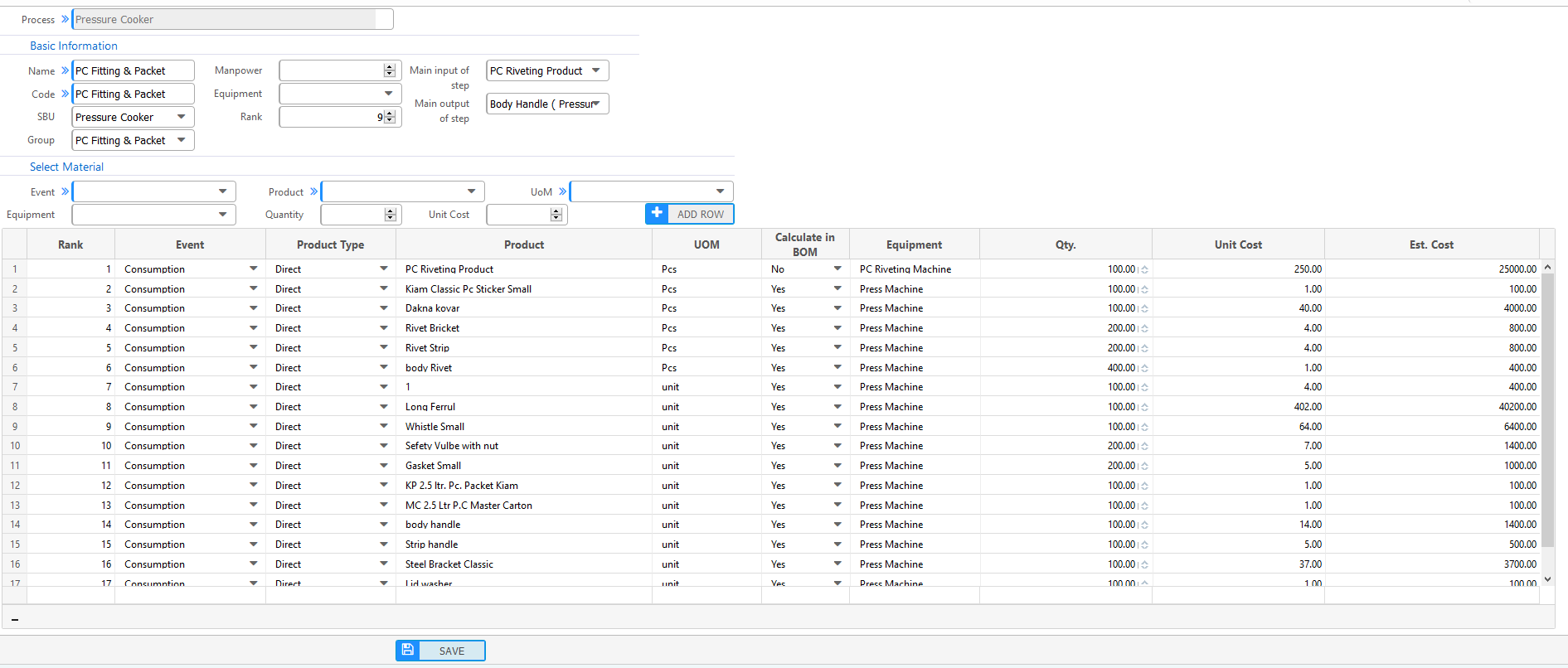Image resolution: width=1568 pixels, height=668 pixels.
Task: Open the Product dropdown in Select Material
Action: pos(472,191)
